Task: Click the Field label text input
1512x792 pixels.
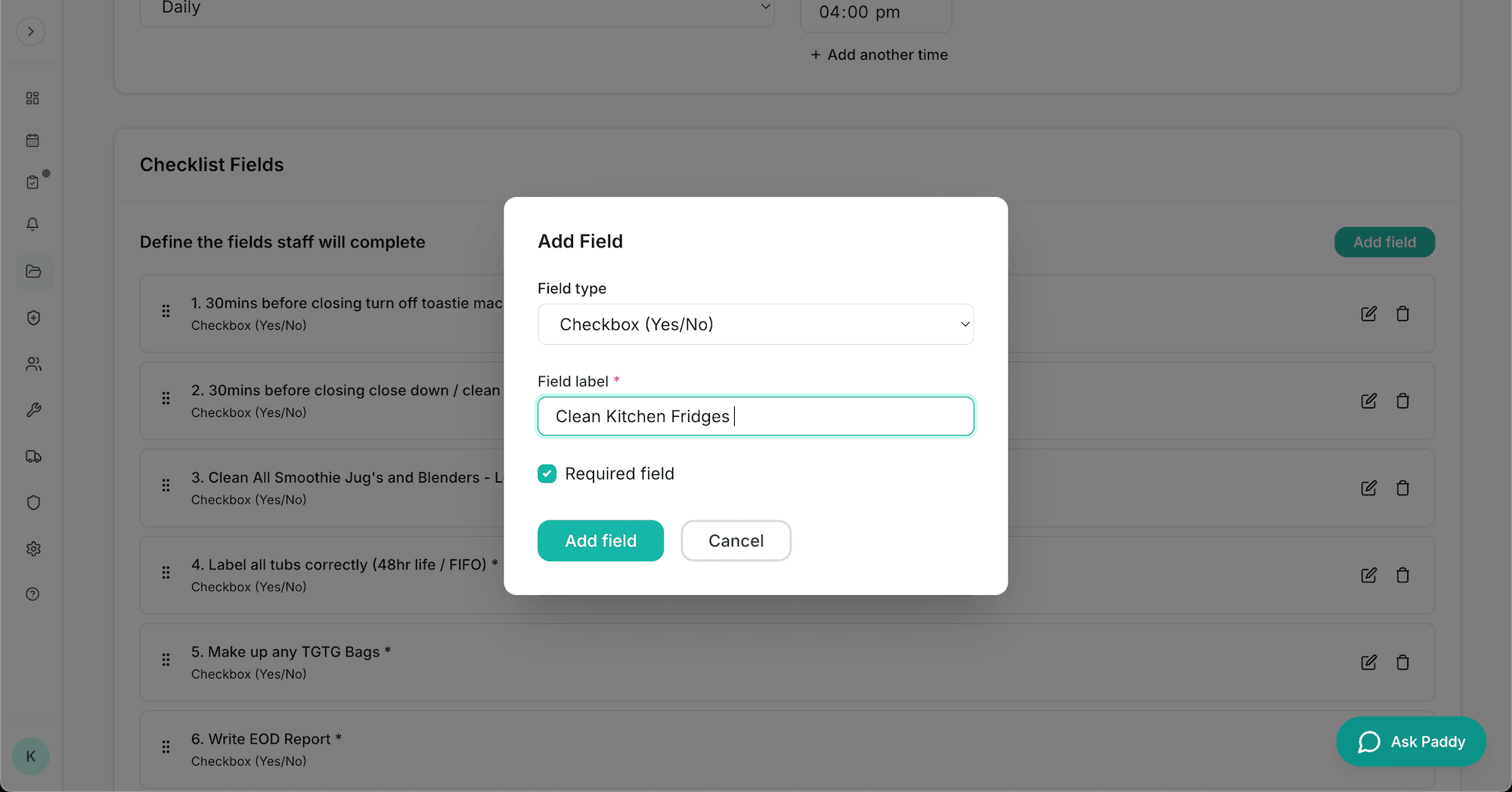Action: (755, 417)
